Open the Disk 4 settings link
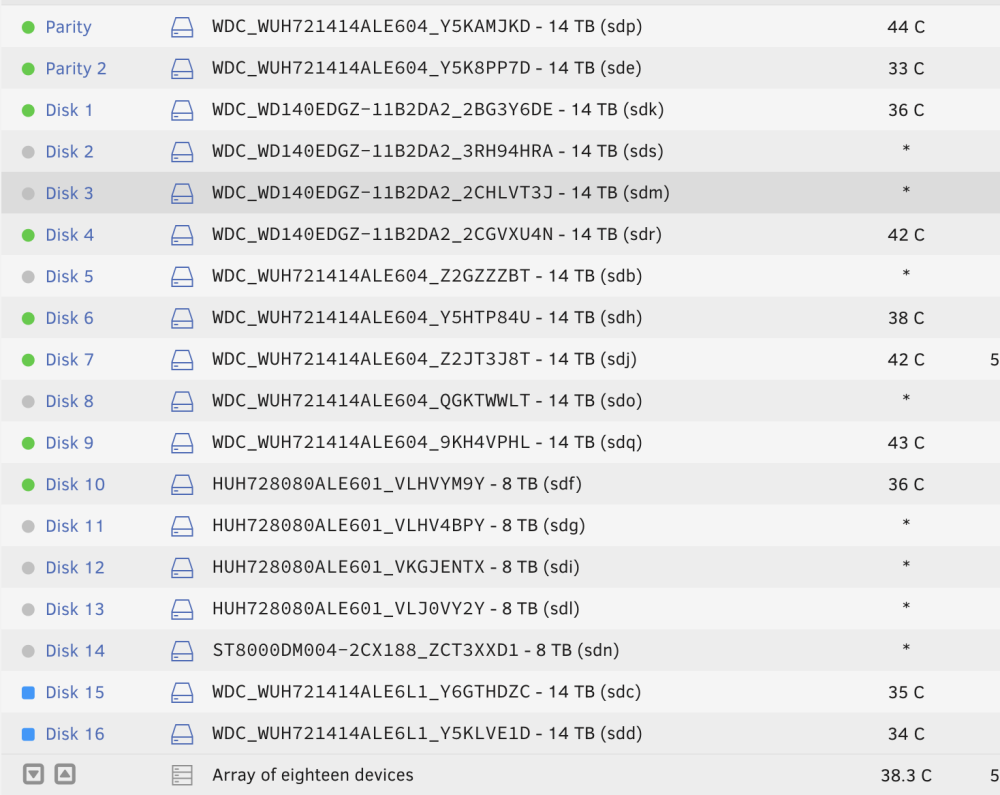The width and height of the screenshot is (1000, 795). point(70,235)
